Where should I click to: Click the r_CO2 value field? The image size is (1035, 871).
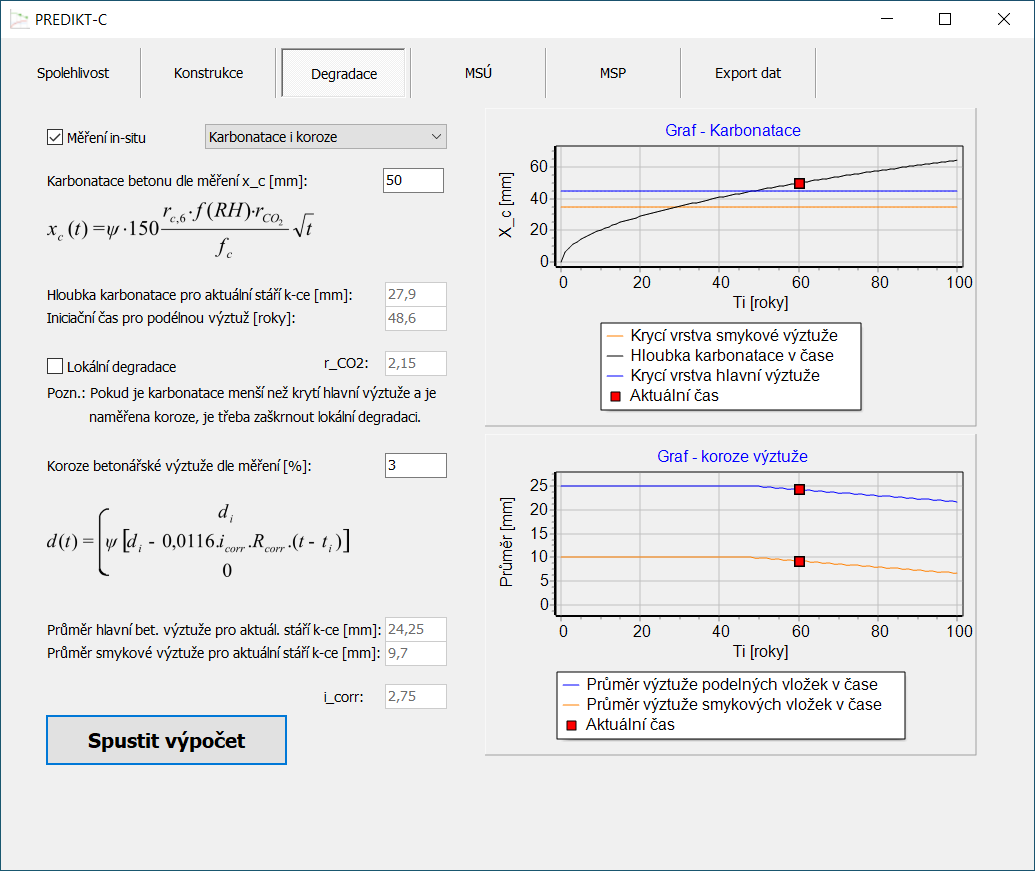point(415,363)
